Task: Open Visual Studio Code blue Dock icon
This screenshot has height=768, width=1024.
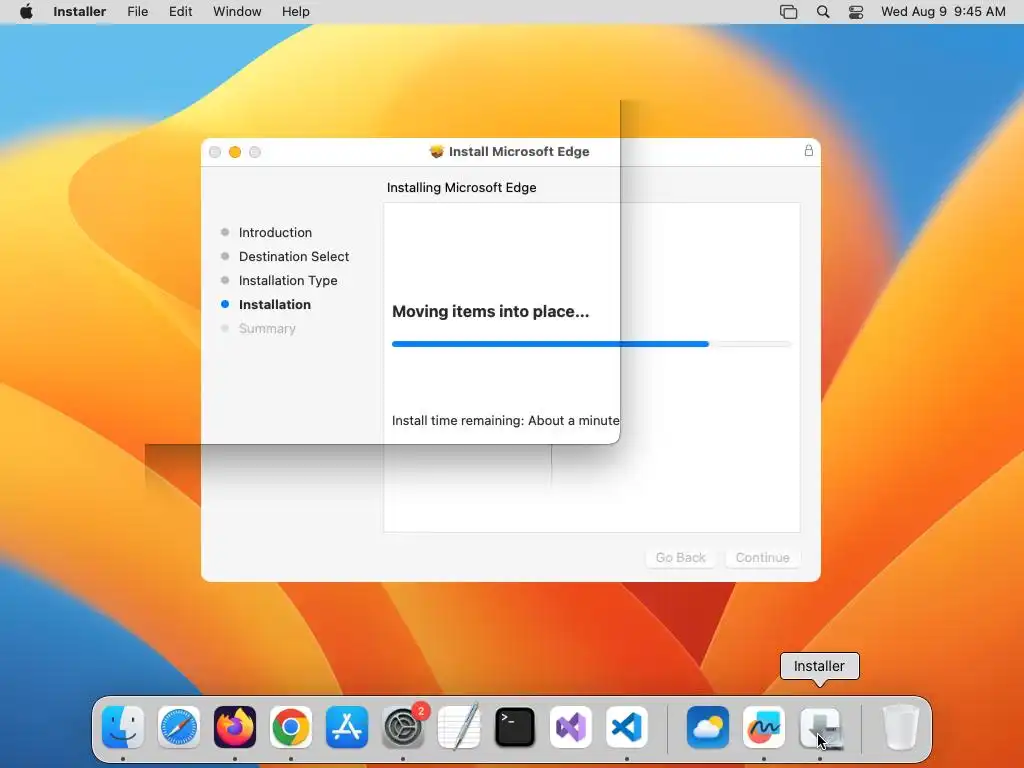Action: [x=627, y=727]
